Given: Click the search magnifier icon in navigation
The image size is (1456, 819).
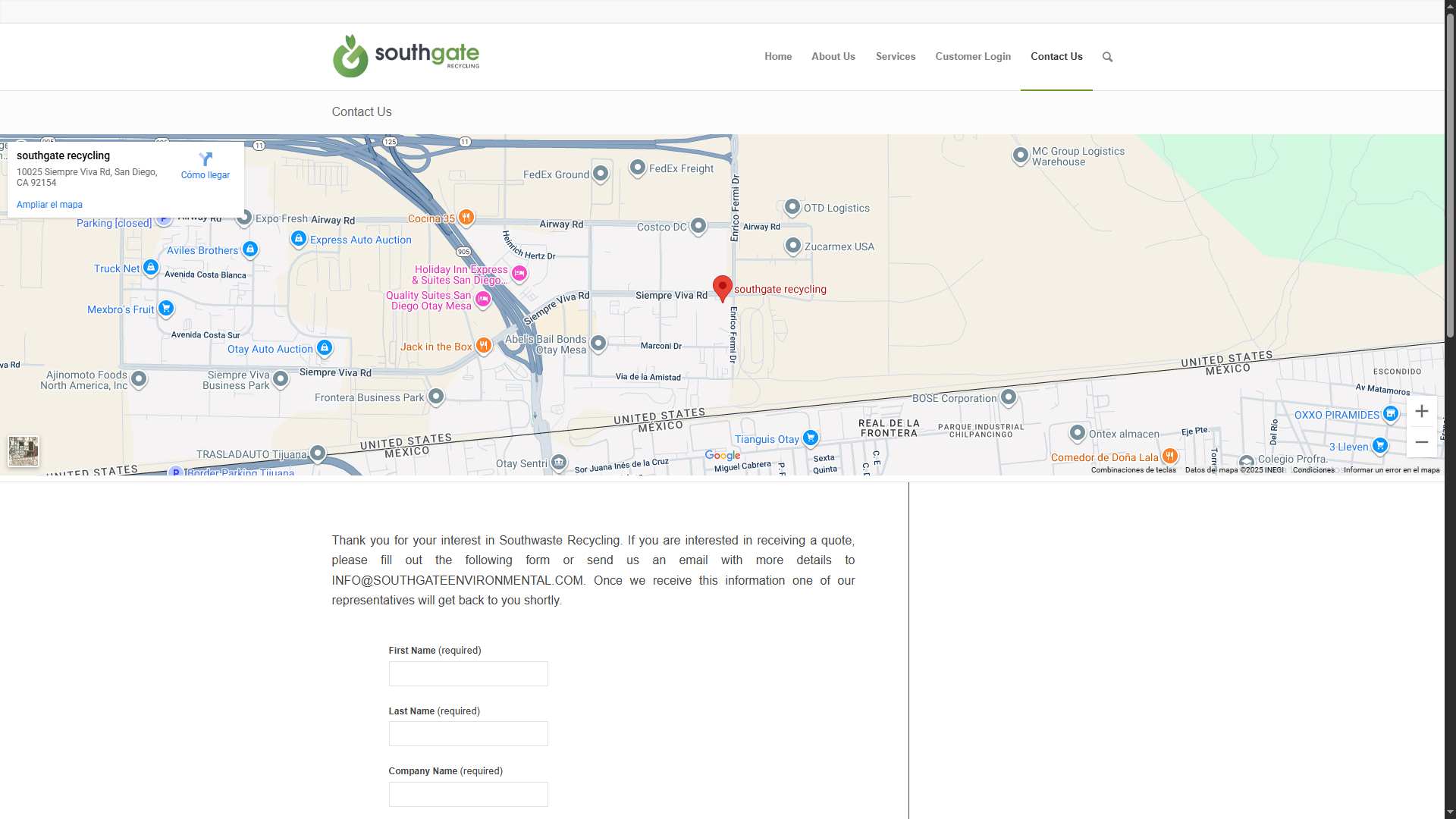Looking at the screenshot, I should click(x=1107, y=57).
